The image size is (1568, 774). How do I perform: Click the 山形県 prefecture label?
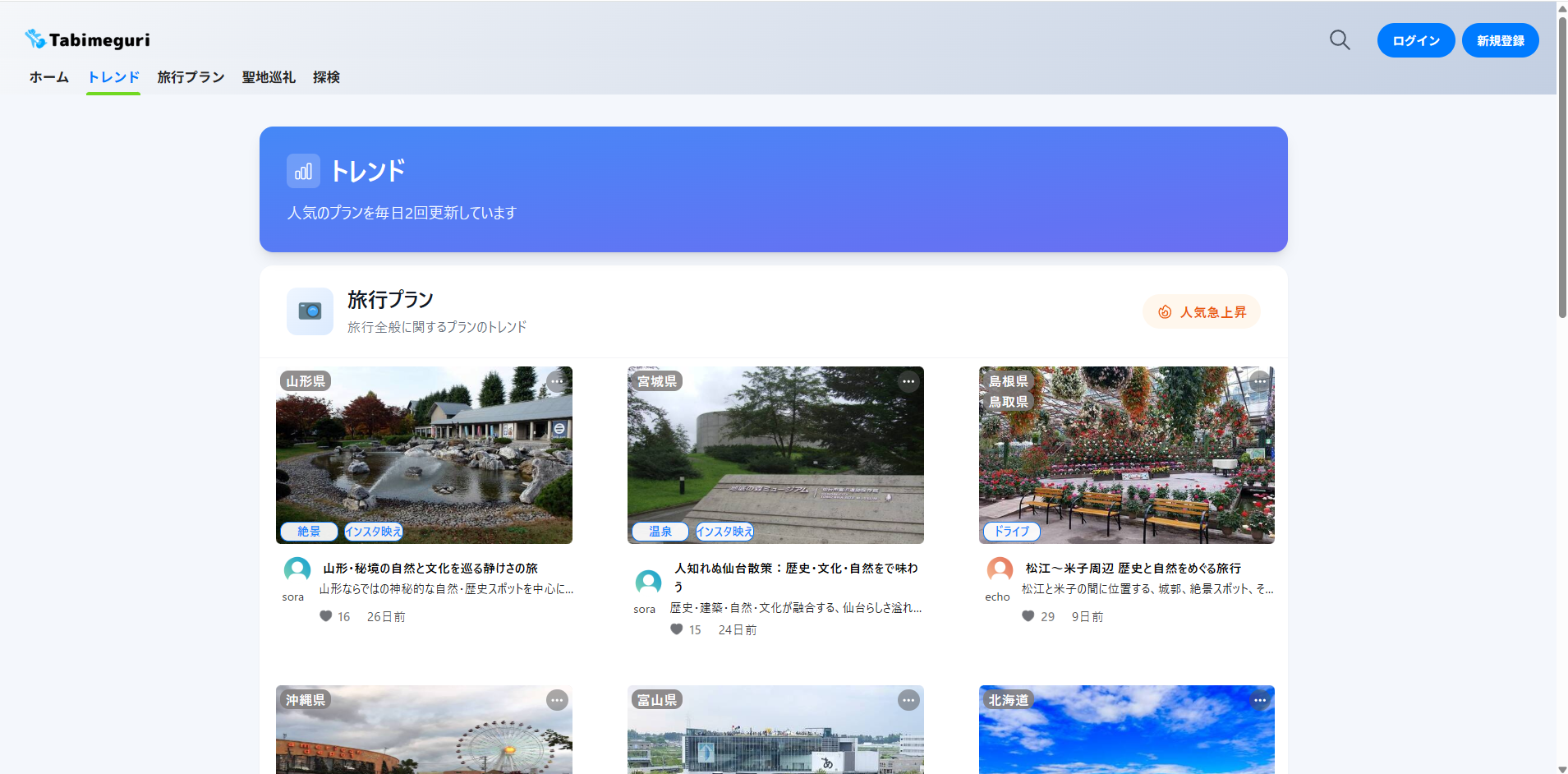click(x=306, y=381)
